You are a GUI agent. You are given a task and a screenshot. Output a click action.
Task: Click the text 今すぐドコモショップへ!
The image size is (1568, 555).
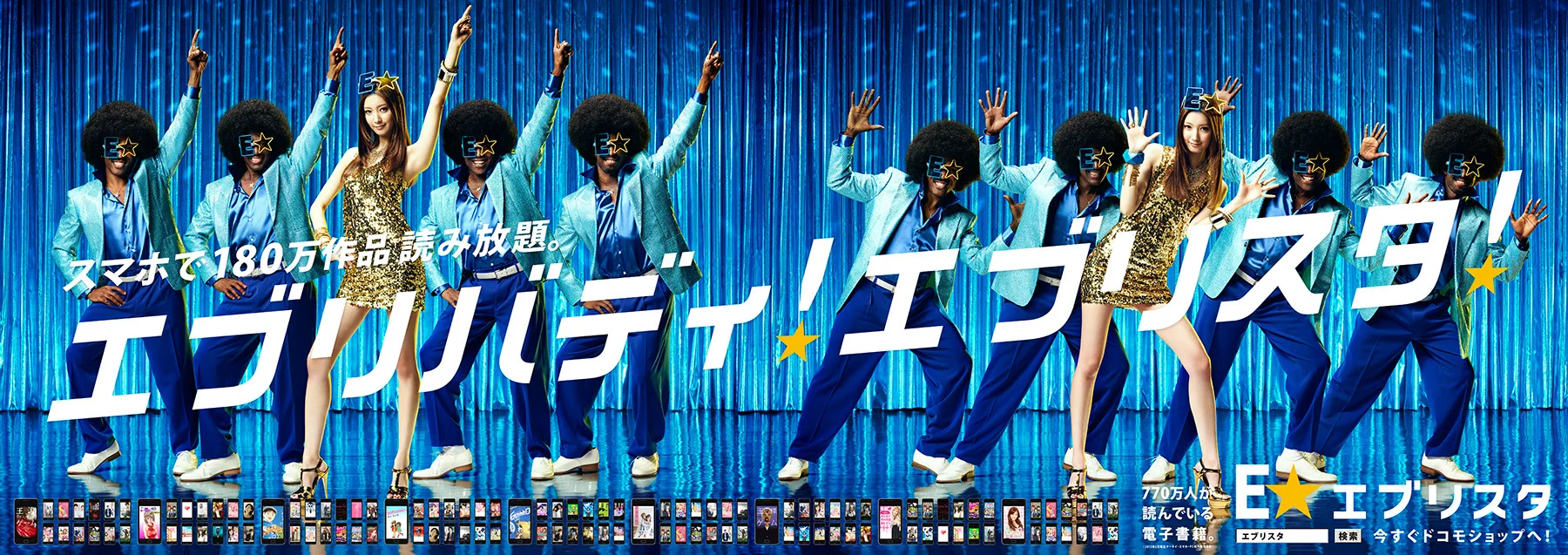[x=1462, y=536]
